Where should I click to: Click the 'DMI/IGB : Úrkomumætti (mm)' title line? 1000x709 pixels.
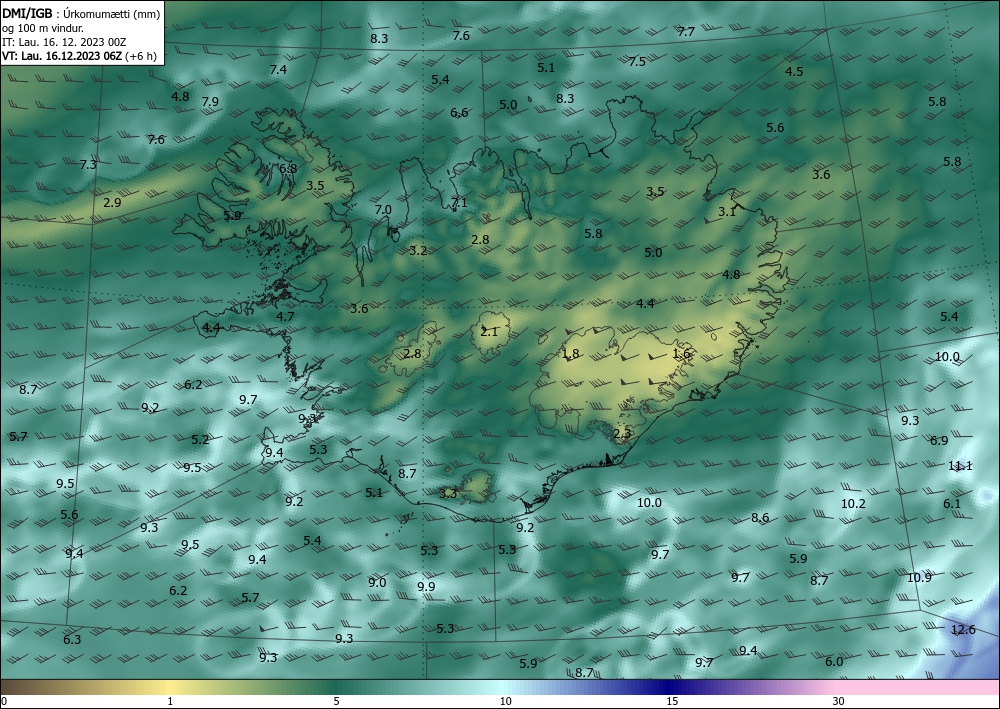(x=81, y=14)
